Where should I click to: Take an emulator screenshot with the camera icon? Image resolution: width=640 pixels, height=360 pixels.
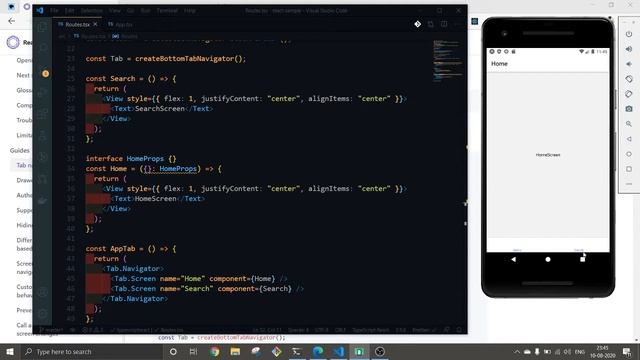point(629,109)
